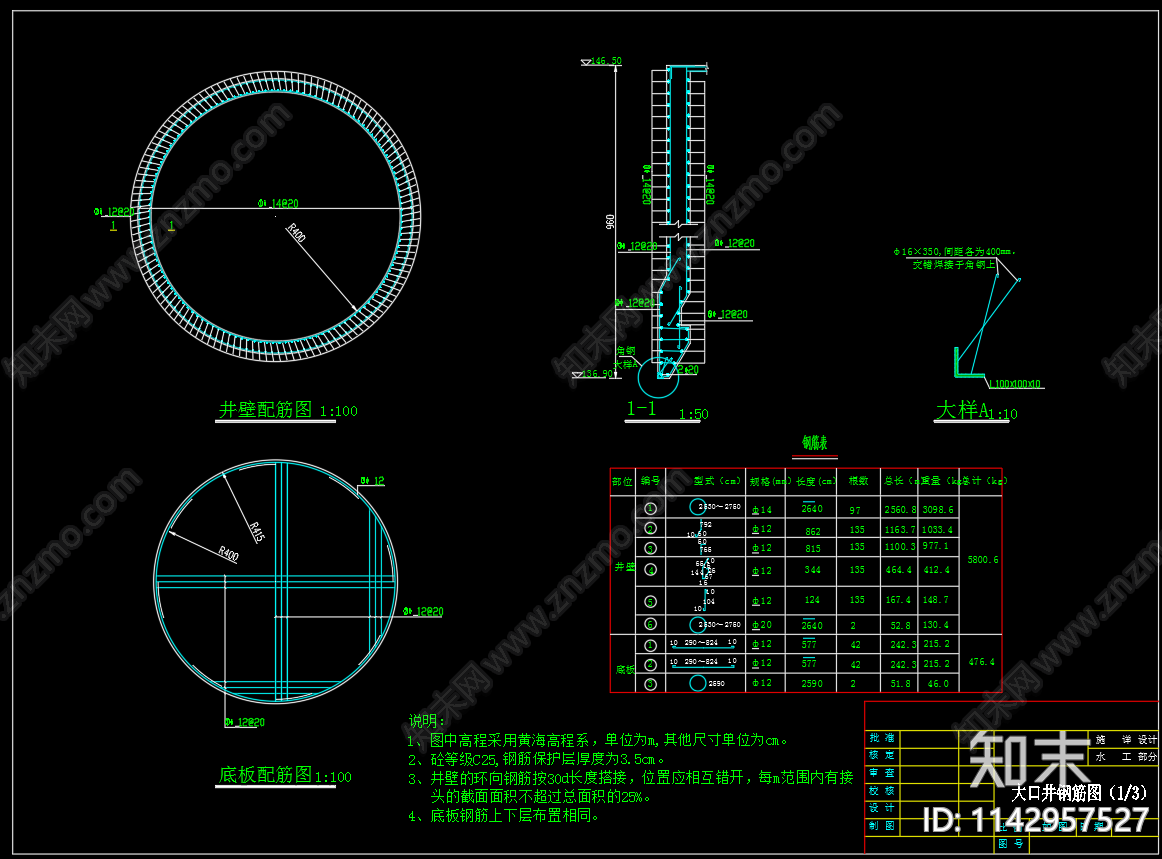Select the 5800.6 total weight cell
This screenshot has height=859, width=1162.
983,560
